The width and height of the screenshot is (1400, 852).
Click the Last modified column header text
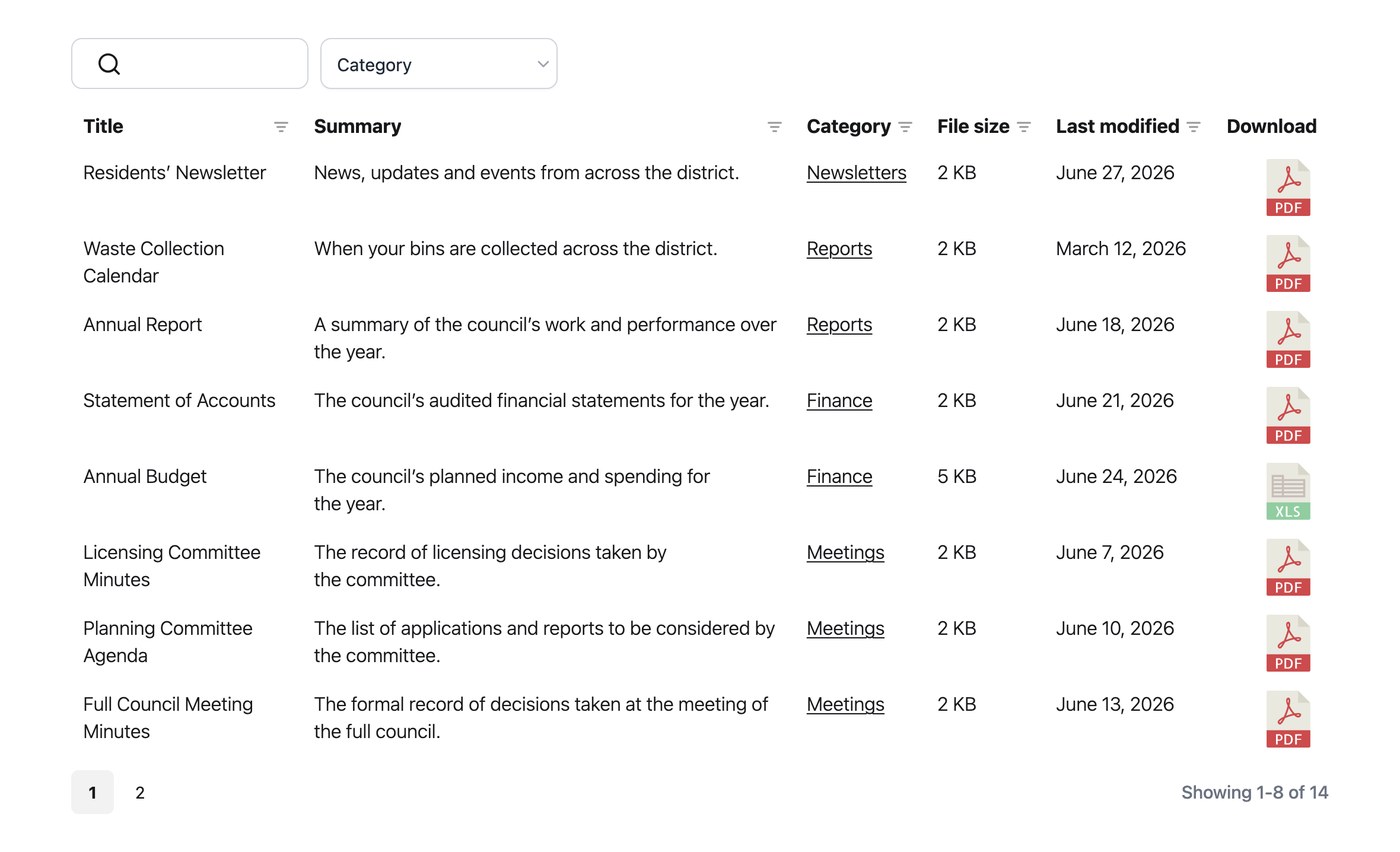(x=1117, y=126)
